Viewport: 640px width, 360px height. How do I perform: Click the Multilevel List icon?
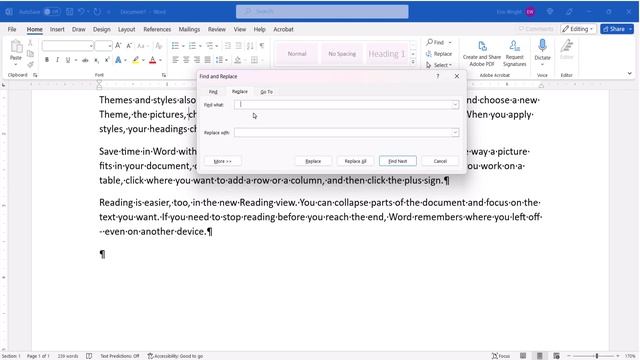click(209, 46)
